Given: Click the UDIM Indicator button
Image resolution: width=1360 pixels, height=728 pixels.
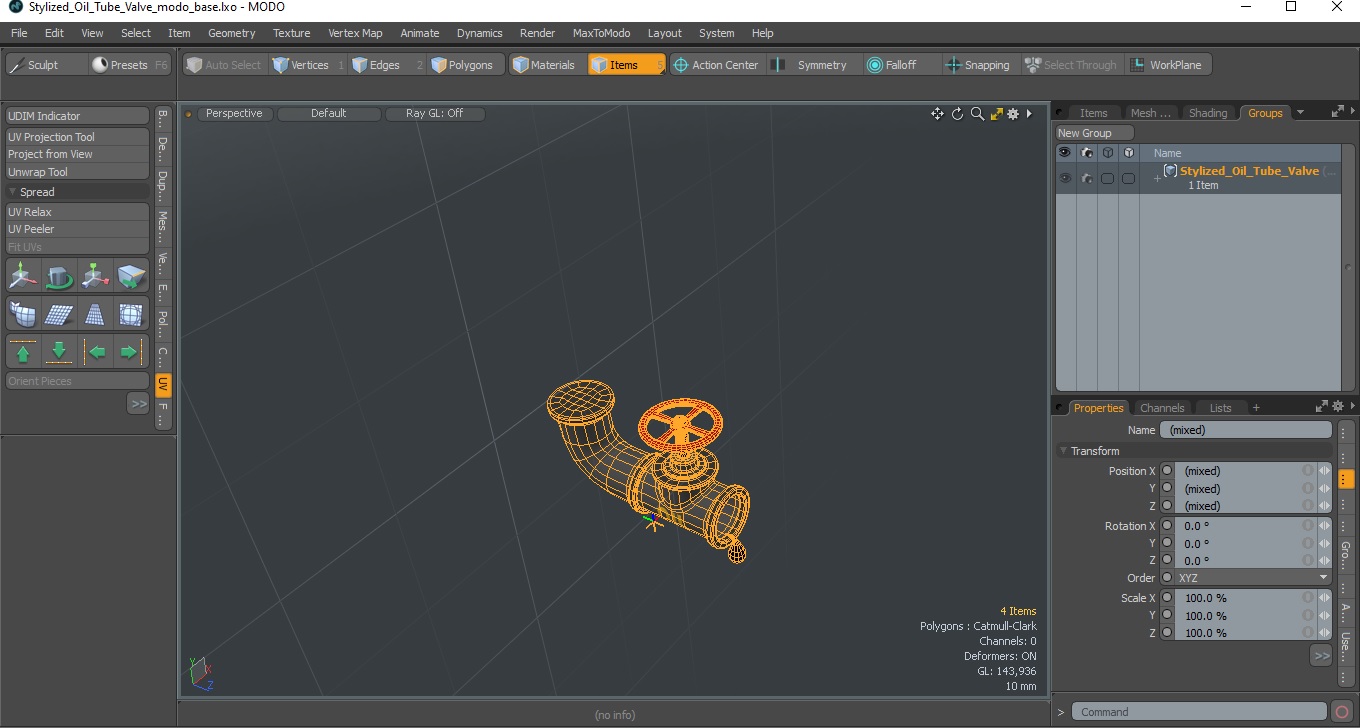Looking at the screenshot, I should (x=78, y=116).
